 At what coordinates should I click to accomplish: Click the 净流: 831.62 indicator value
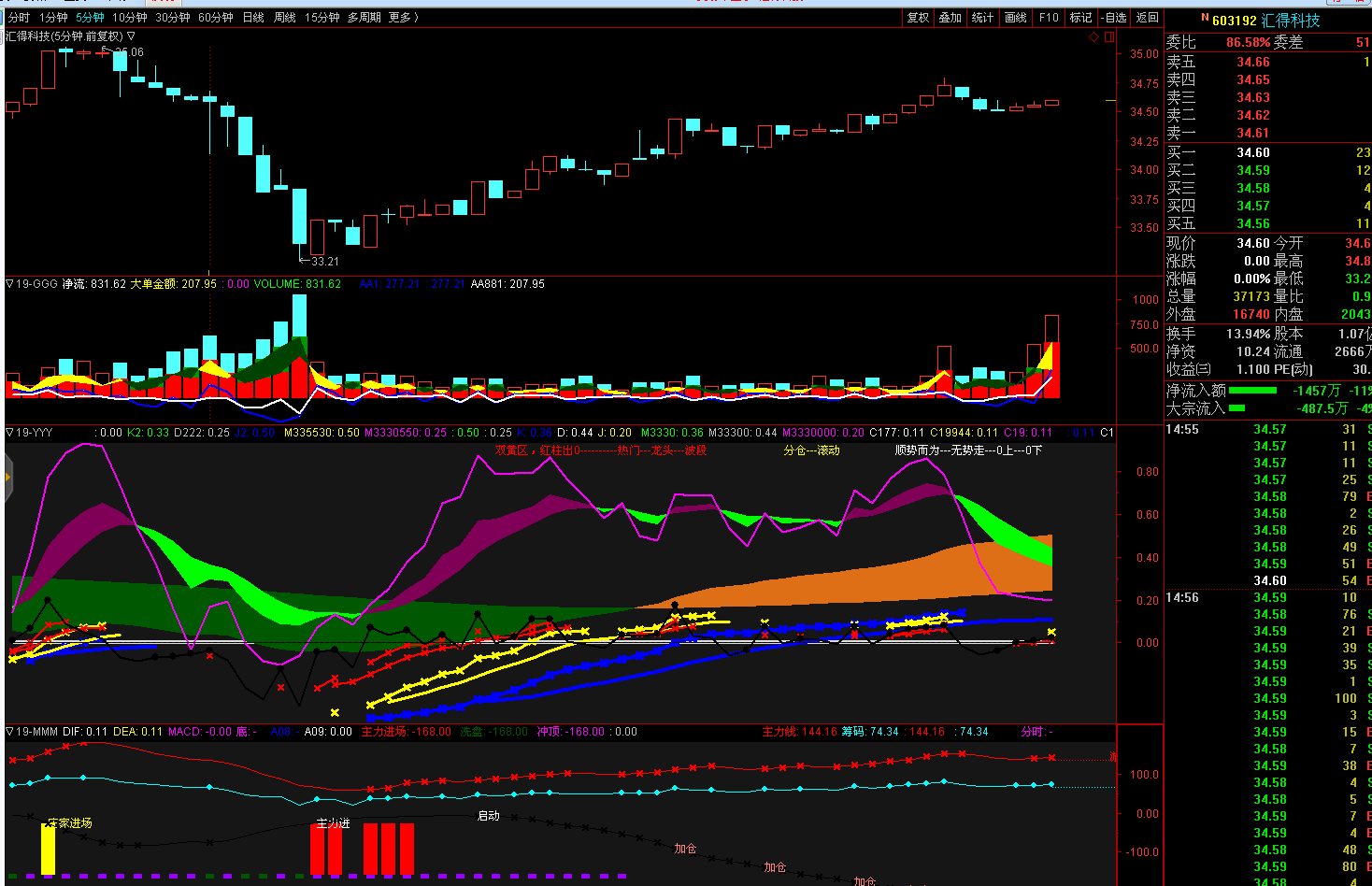pyautogui.click(x=94, y=284)
